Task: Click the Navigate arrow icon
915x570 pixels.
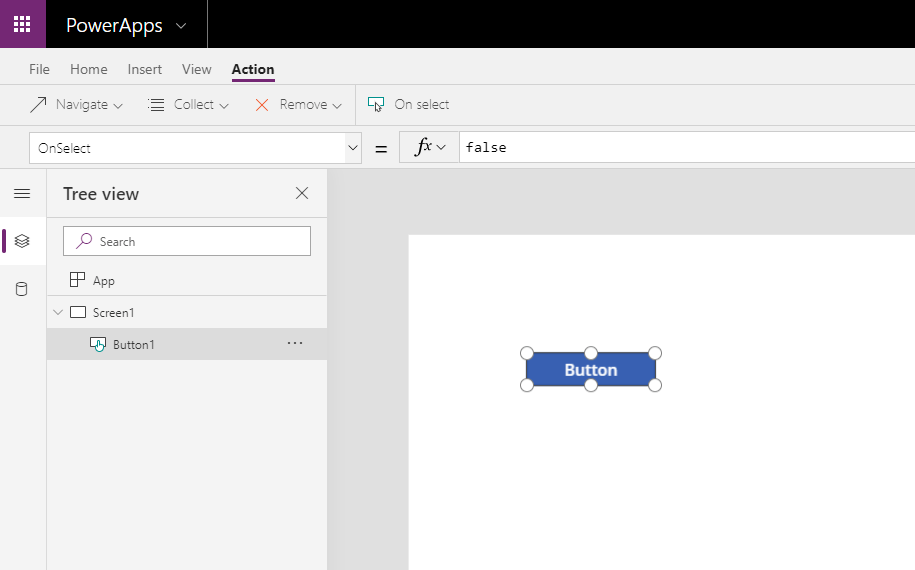Action: [38, 104]
